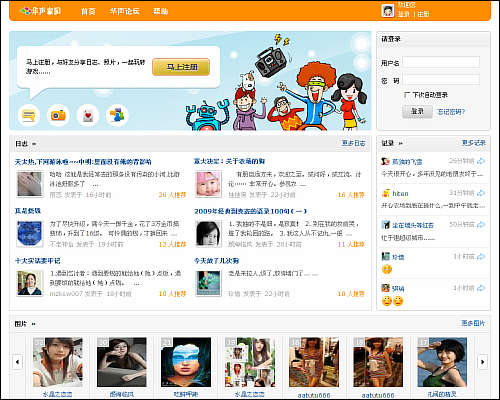Viewport: 500px width, 400px height.
Task: Click the 马上注册 yellow button
Action: (x=181, y=67)
